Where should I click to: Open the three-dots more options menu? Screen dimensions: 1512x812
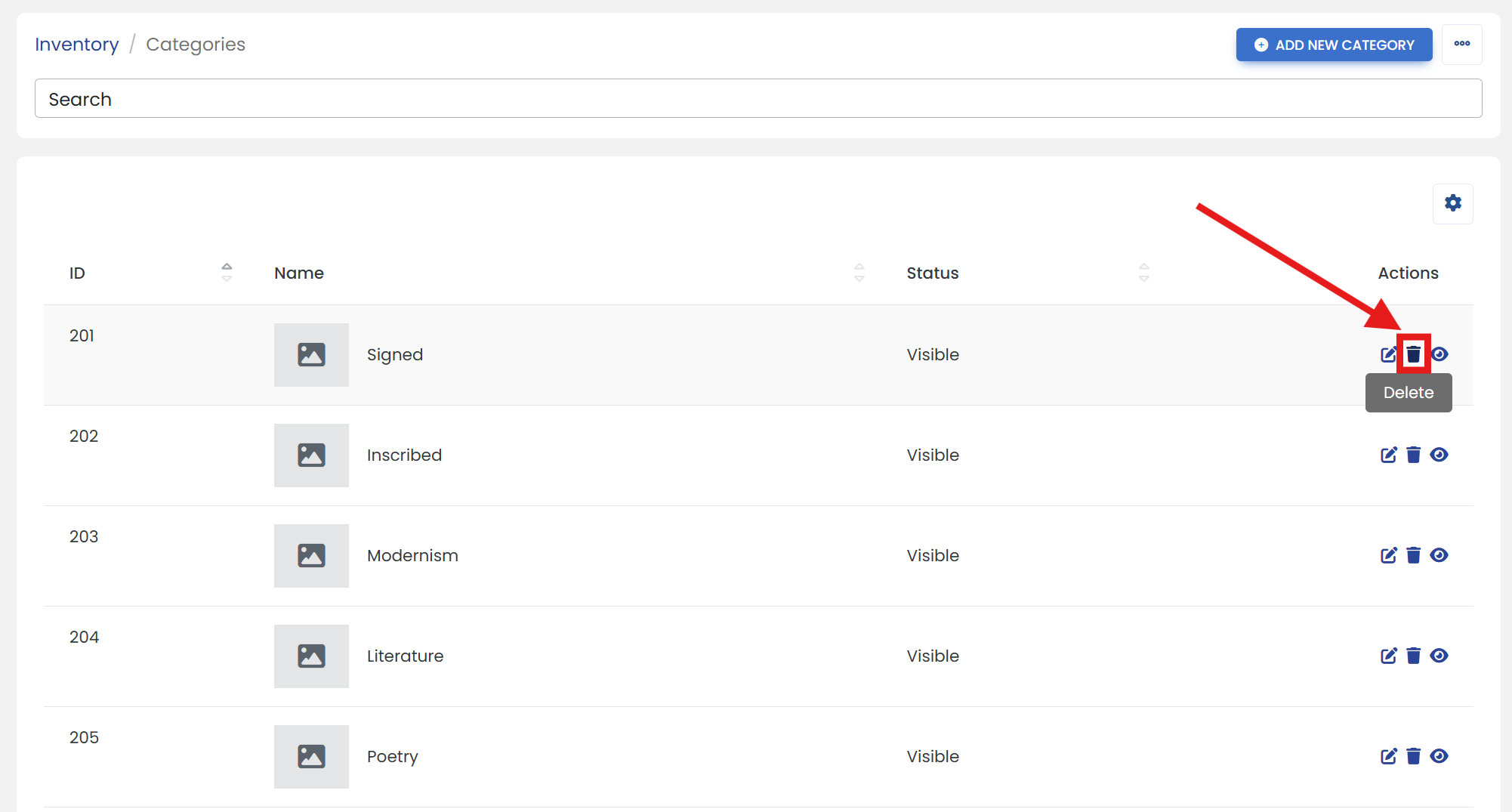pos(1461,44)
